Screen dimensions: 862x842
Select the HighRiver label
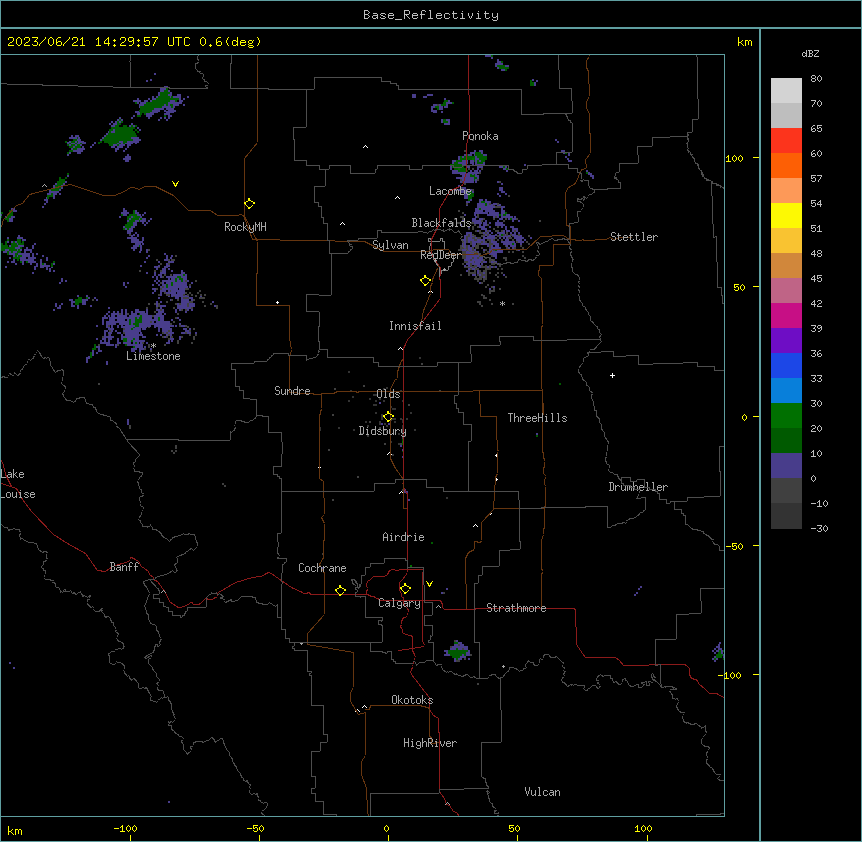[x=430, y=743]
